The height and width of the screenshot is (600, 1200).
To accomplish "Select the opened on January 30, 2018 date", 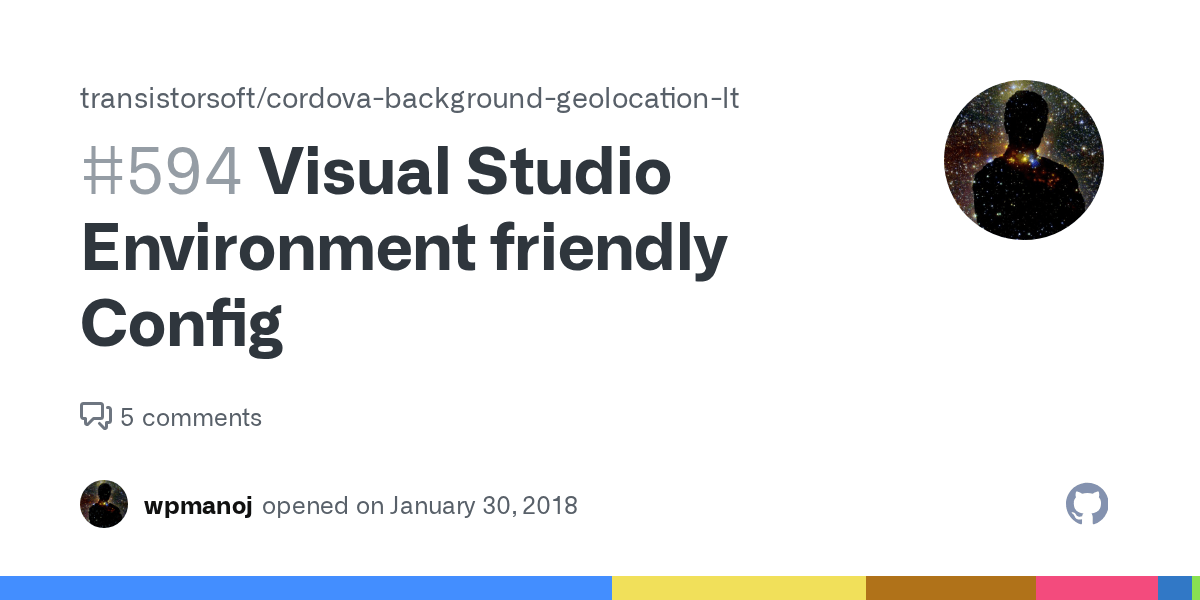I will [419, 506].
